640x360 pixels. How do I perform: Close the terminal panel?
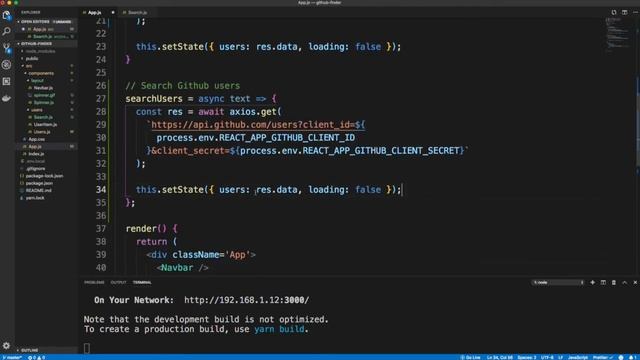(635, 282)
